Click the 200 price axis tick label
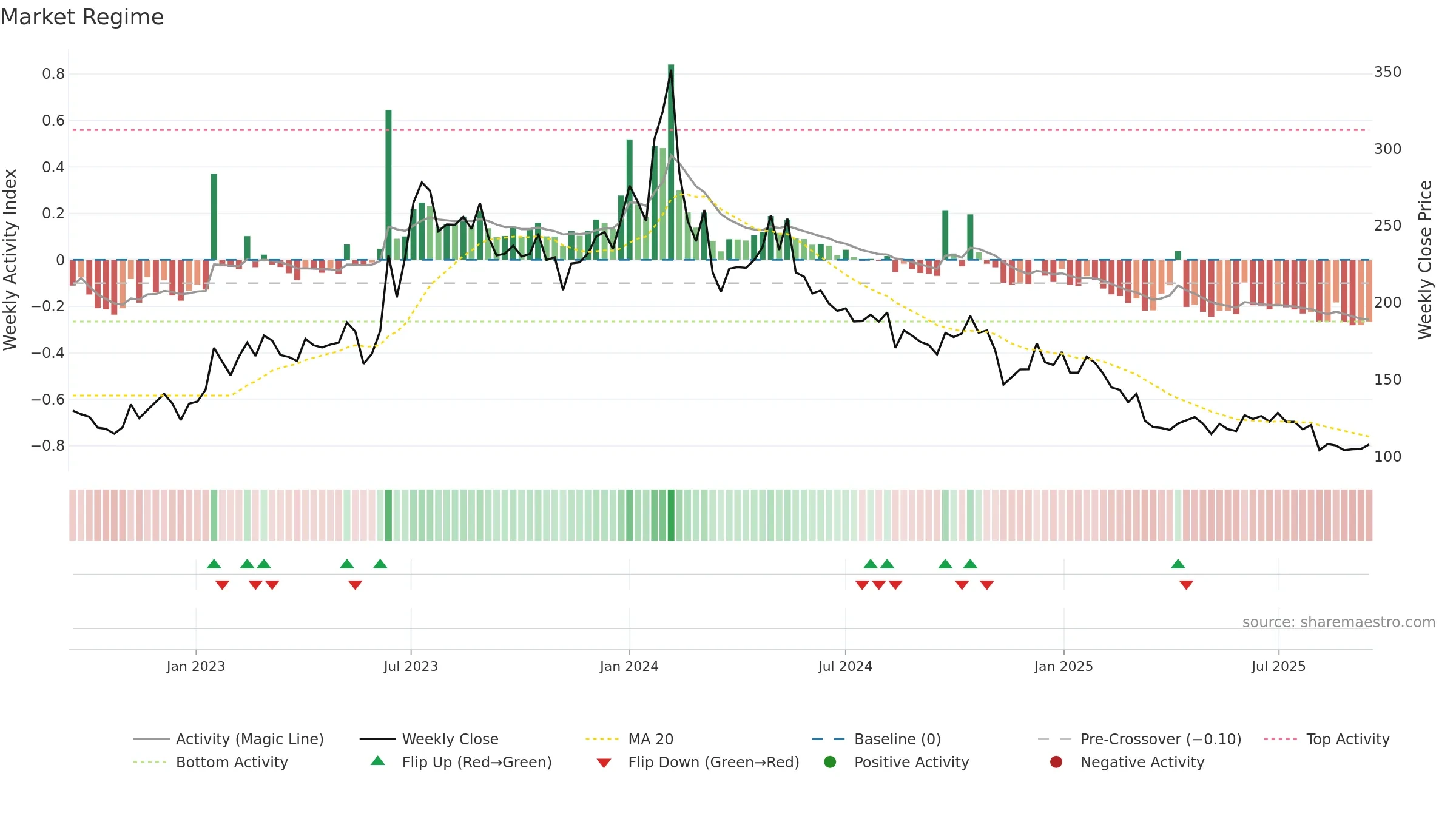Viewport: 1456px width, 819px height. [1387, 302]
